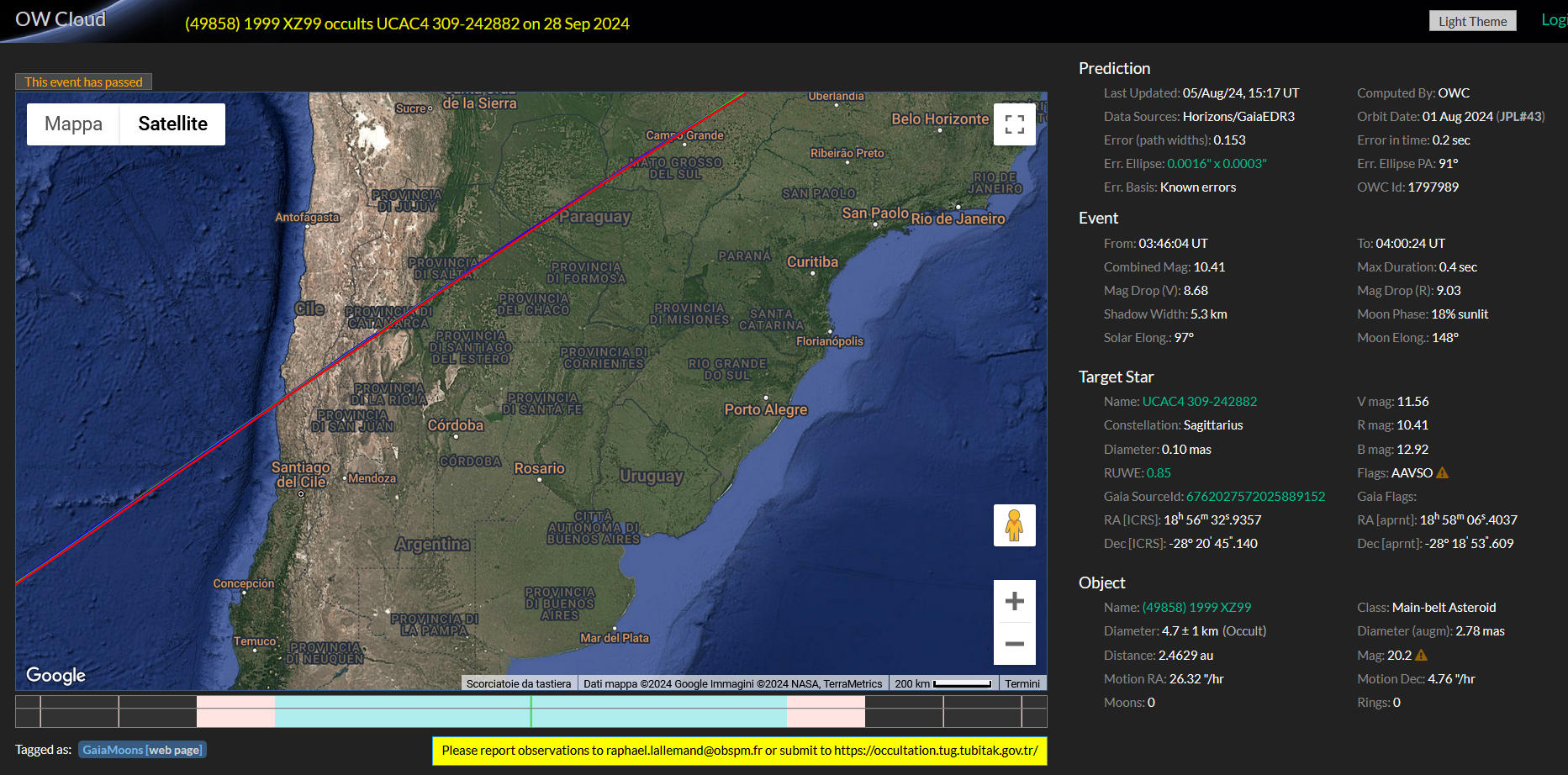Zoom out the map with minus button
Viewport: 1568px width, 775px height.
pyautogui.click(x=1015, y=644)
